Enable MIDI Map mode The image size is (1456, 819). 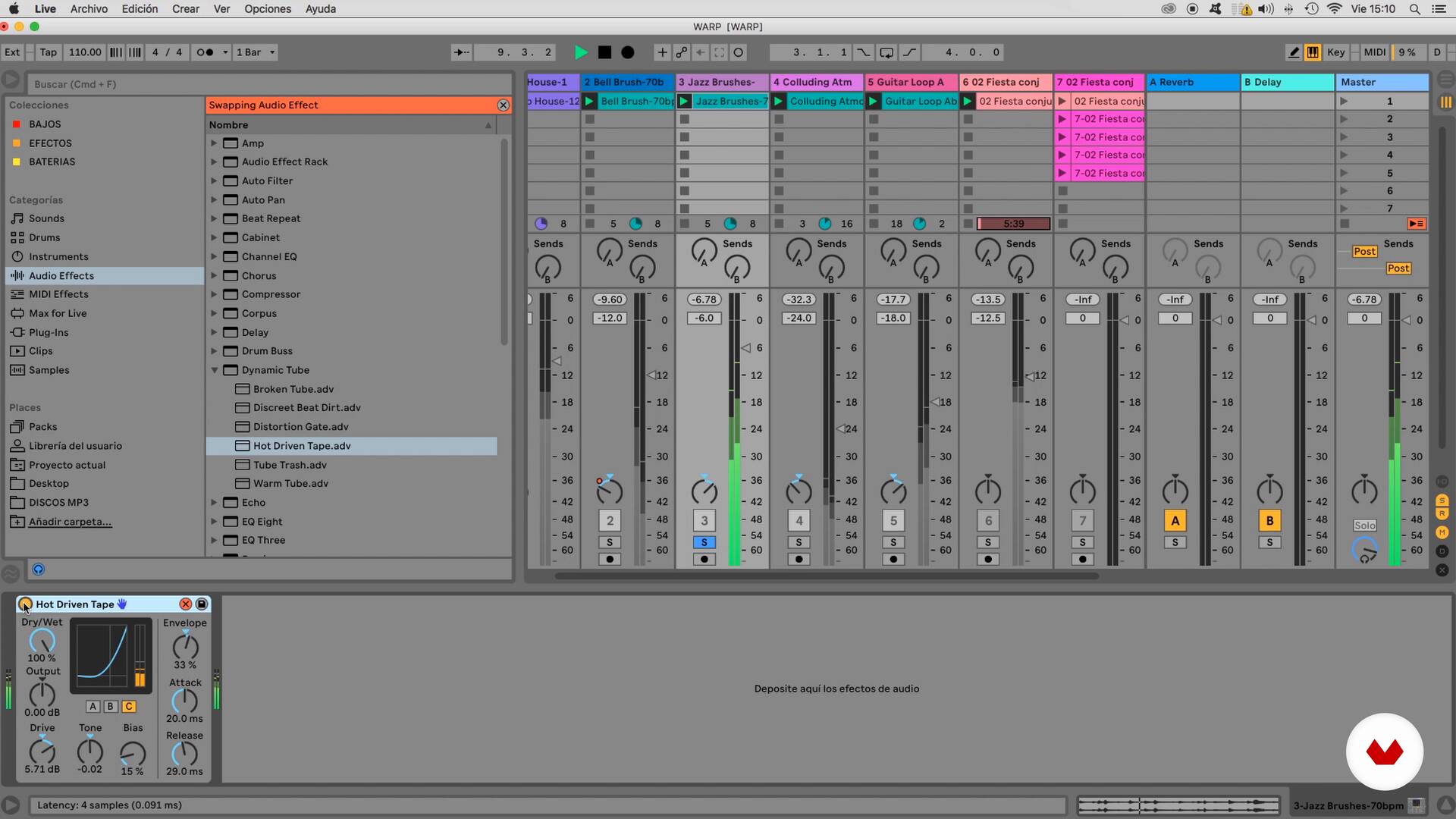(x=1375, y=52)
